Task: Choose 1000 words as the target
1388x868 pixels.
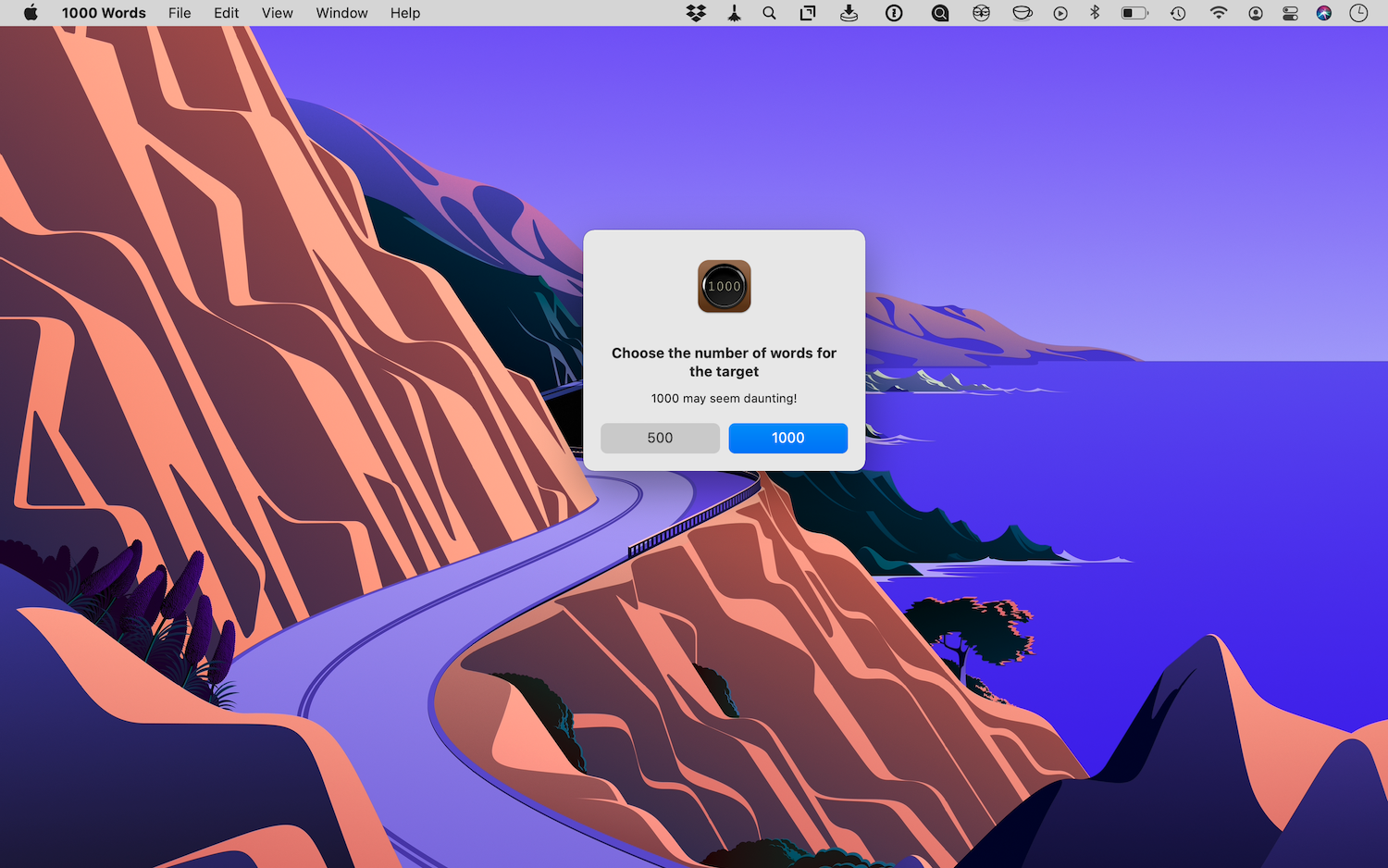Action: coord(787,438)
